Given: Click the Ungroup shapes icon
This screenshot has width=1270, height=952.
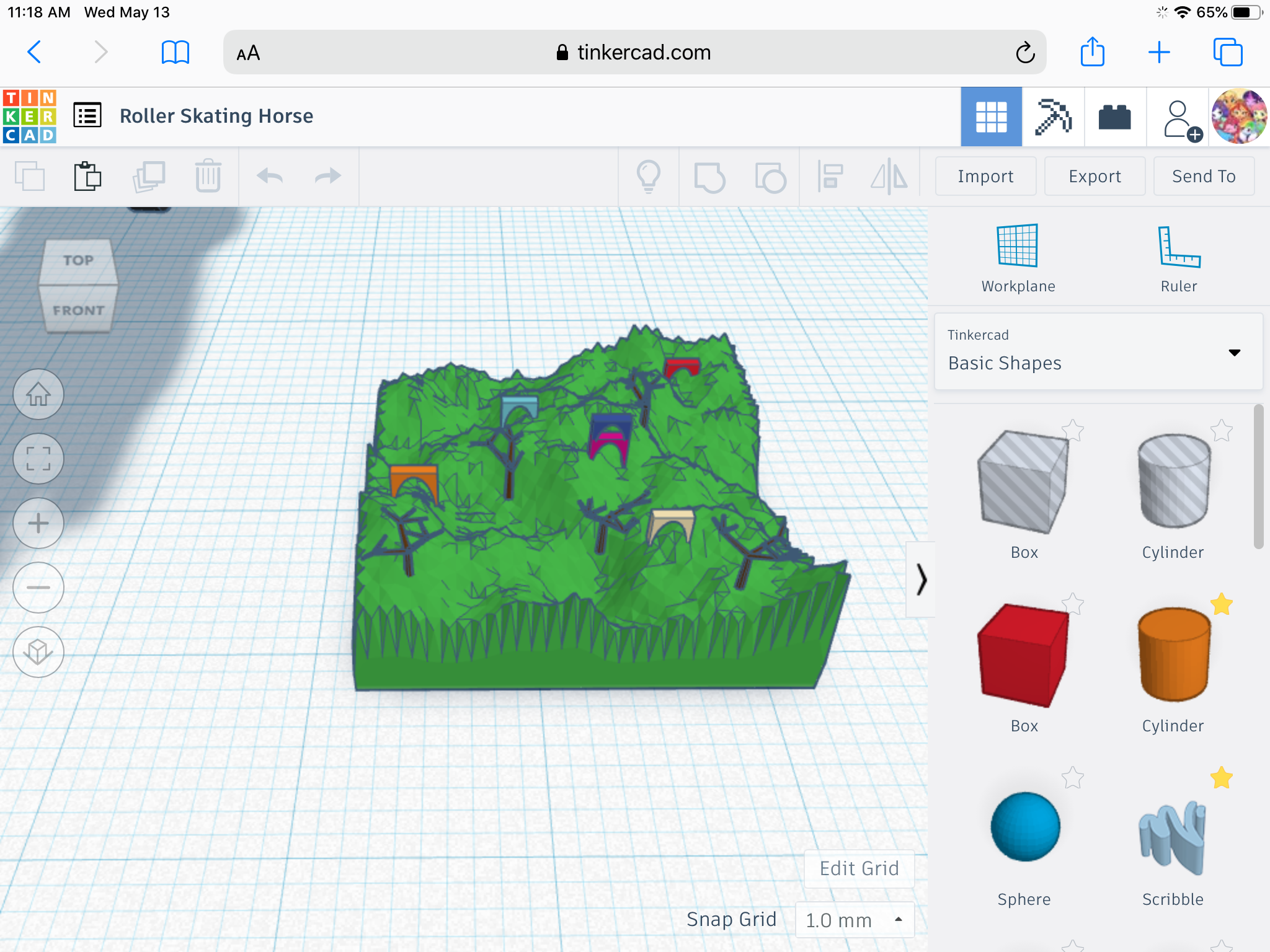Looking at the screenshot, I should 770,177.
